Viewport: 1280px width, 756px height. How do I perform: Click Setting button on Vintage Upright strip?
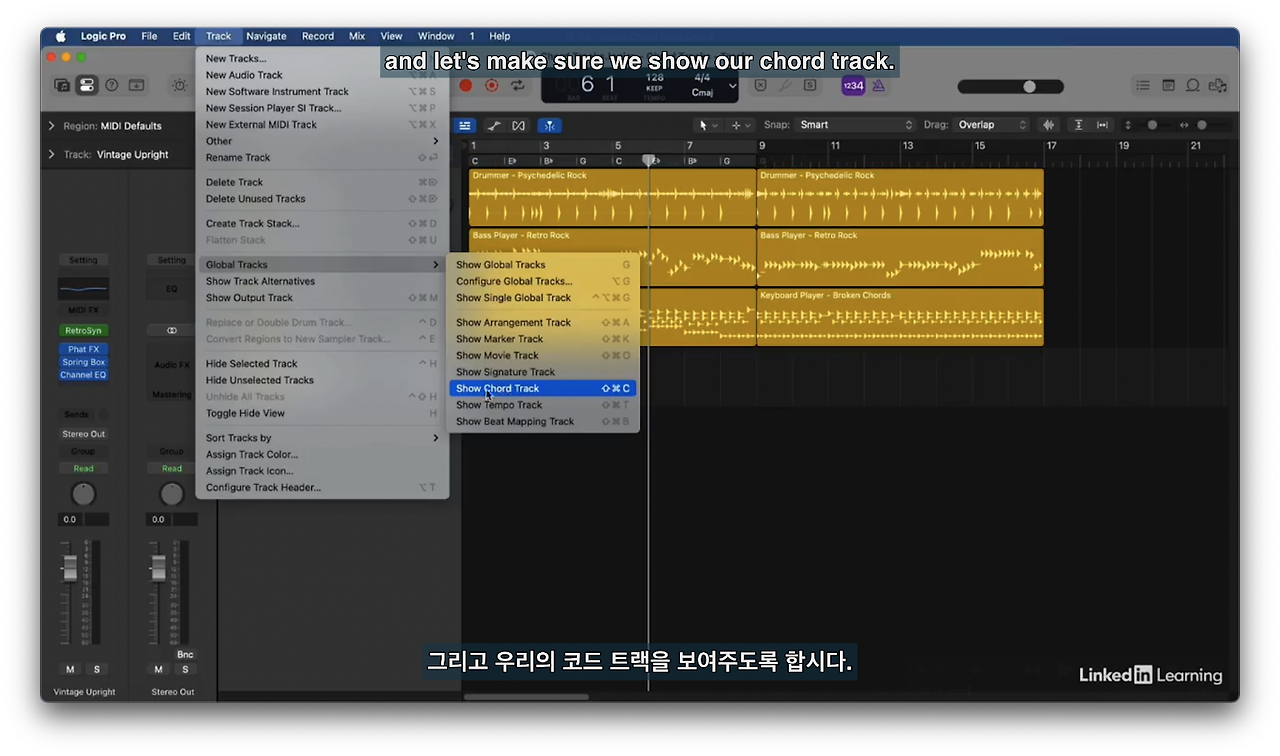pyautogui.click(x=83, y=260)
